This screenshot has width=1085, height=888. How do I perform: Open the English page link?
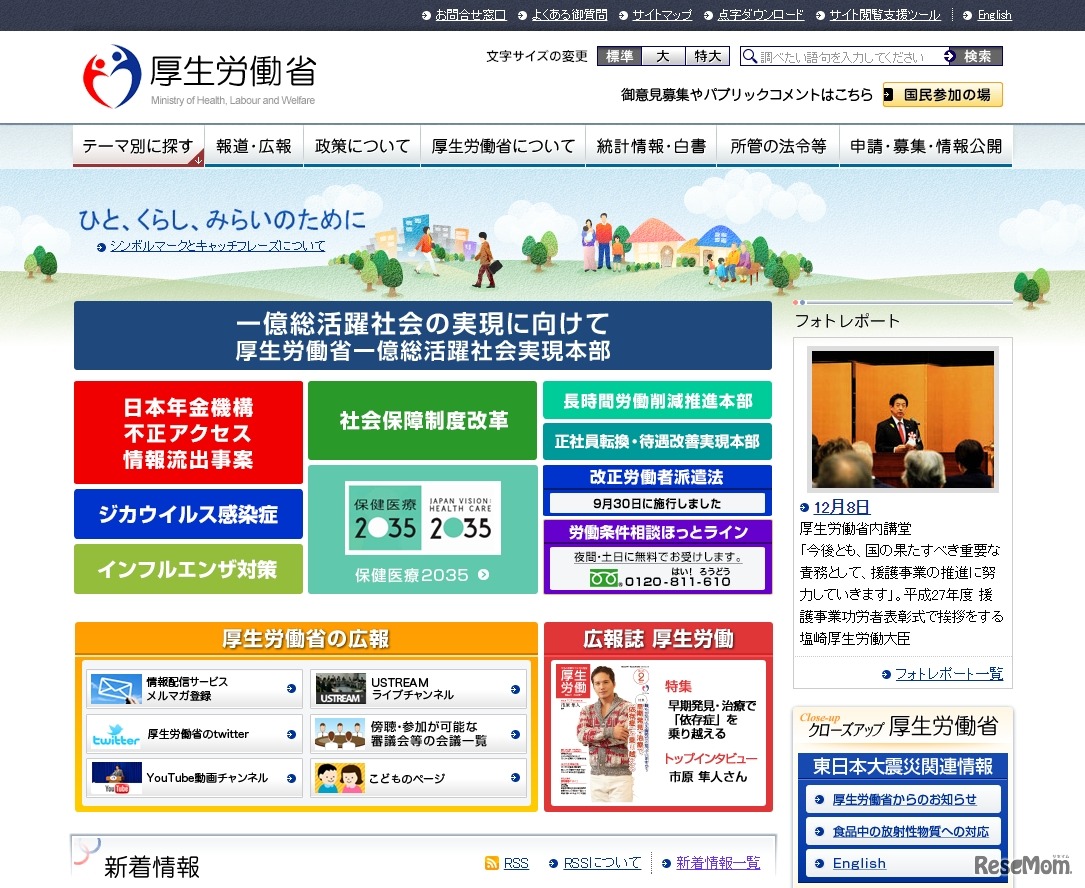pyautogui.click(x=994, y=15)
